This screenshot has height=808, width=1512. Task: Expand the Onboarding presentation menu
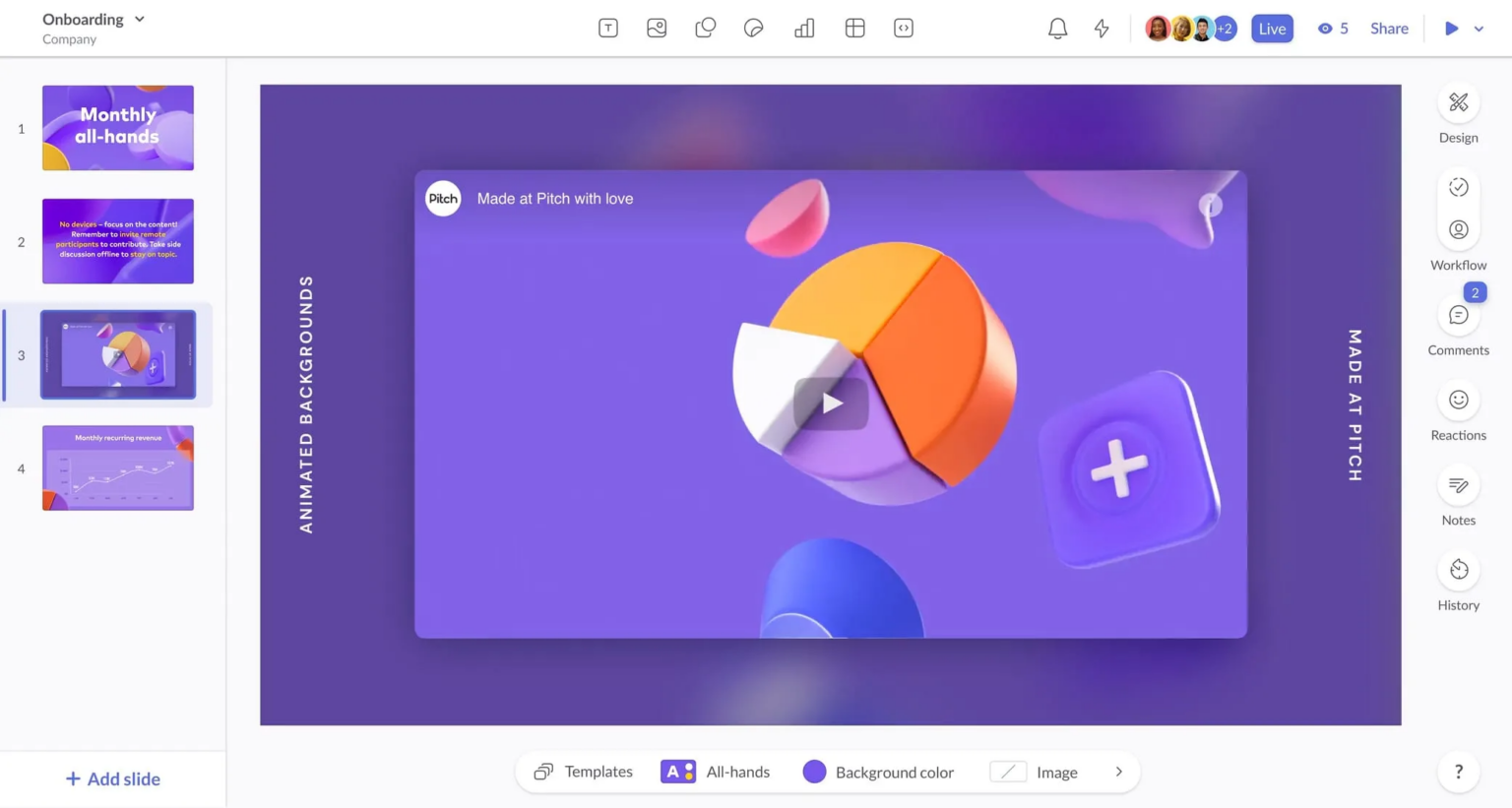[138, 19]
